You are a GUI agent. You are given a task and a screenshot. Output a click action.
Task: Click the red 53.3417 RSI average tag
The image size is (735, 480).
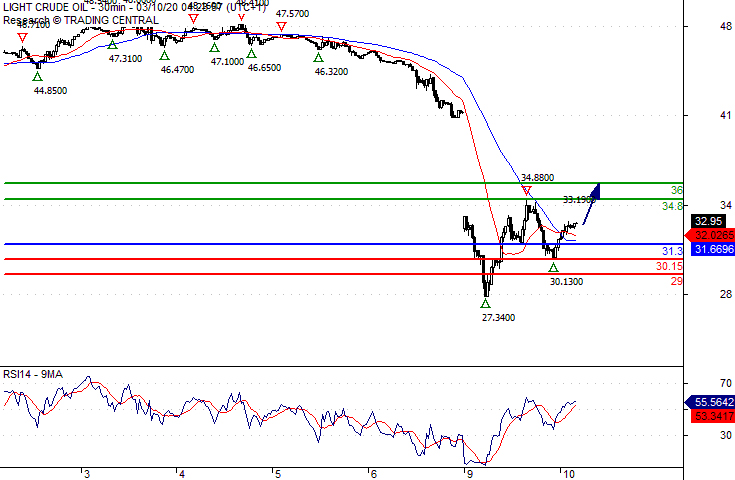coord(713,416)
